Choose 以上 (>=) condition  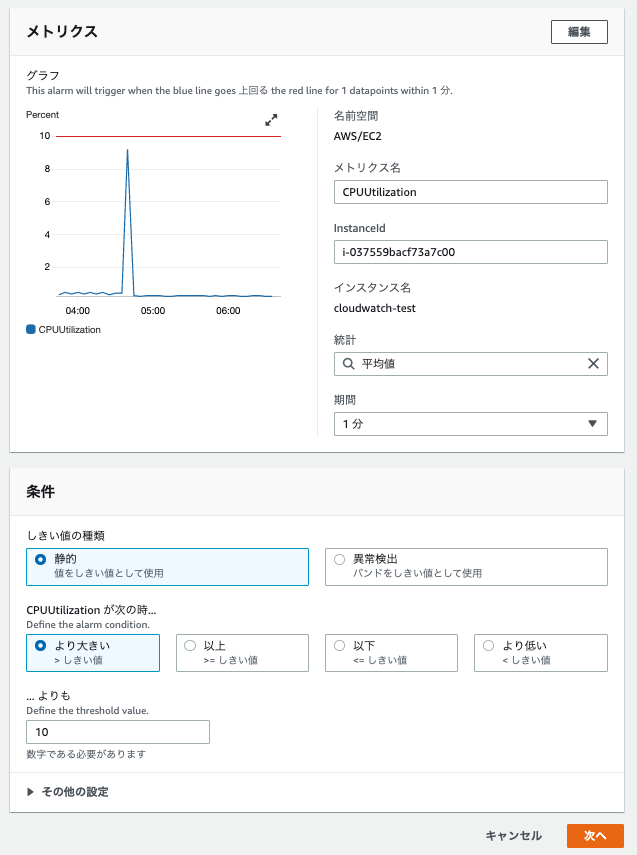(242, 653)
